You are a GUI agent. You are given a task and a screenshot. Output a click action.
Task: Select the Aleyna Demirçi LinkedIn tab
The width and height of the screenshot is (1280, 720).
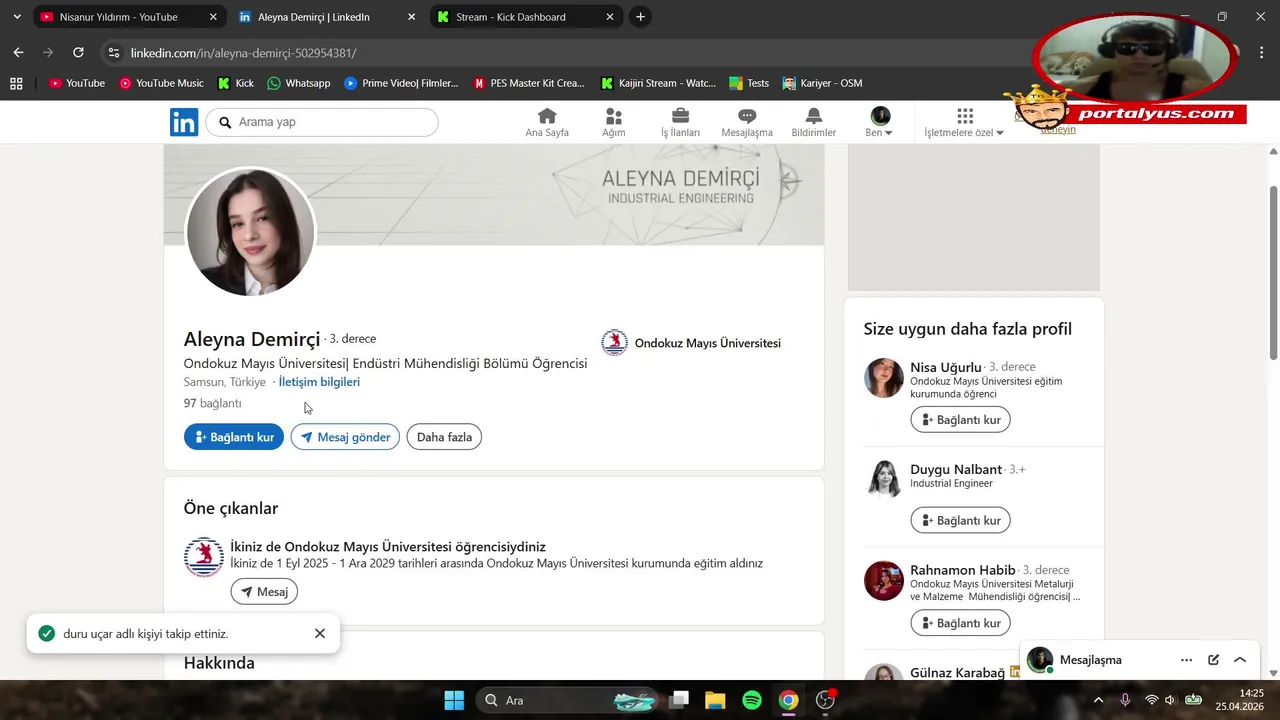click(328, 17)
